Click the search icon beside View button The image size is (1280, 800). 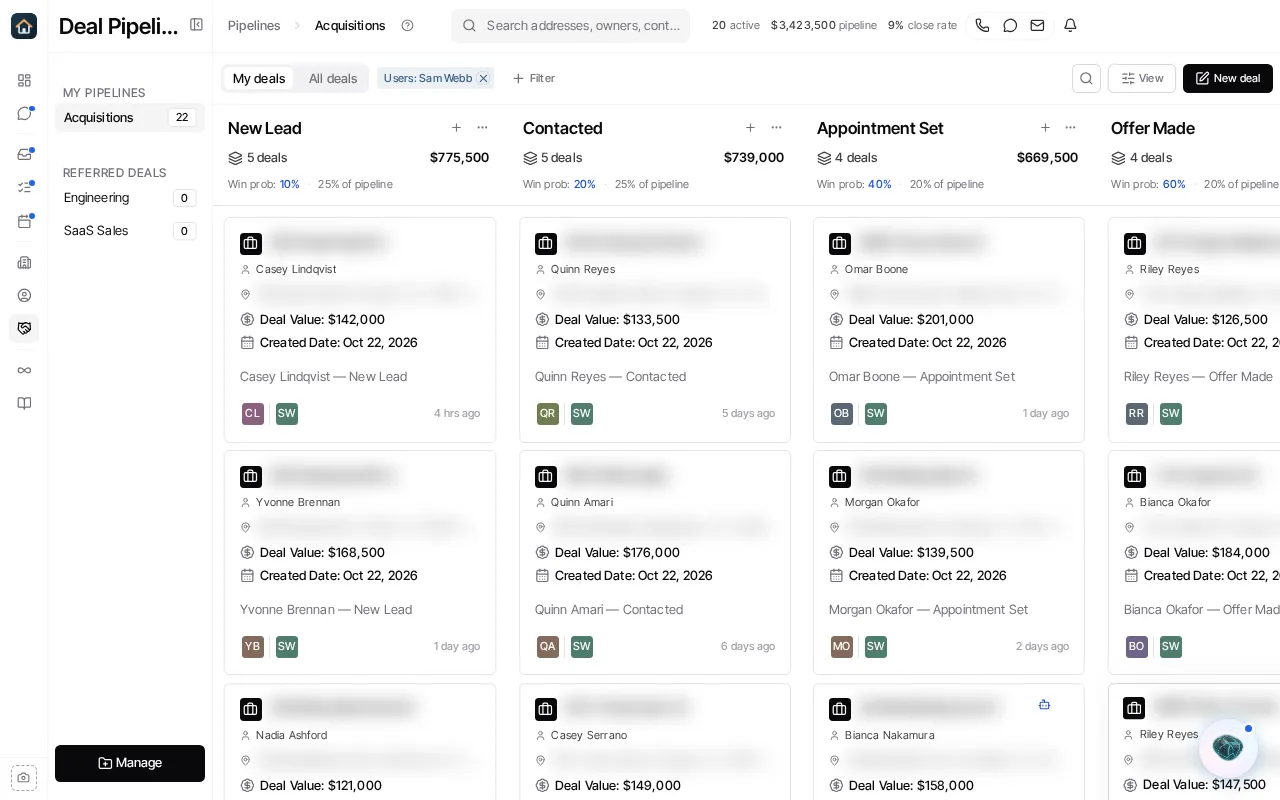(1086, 78)
